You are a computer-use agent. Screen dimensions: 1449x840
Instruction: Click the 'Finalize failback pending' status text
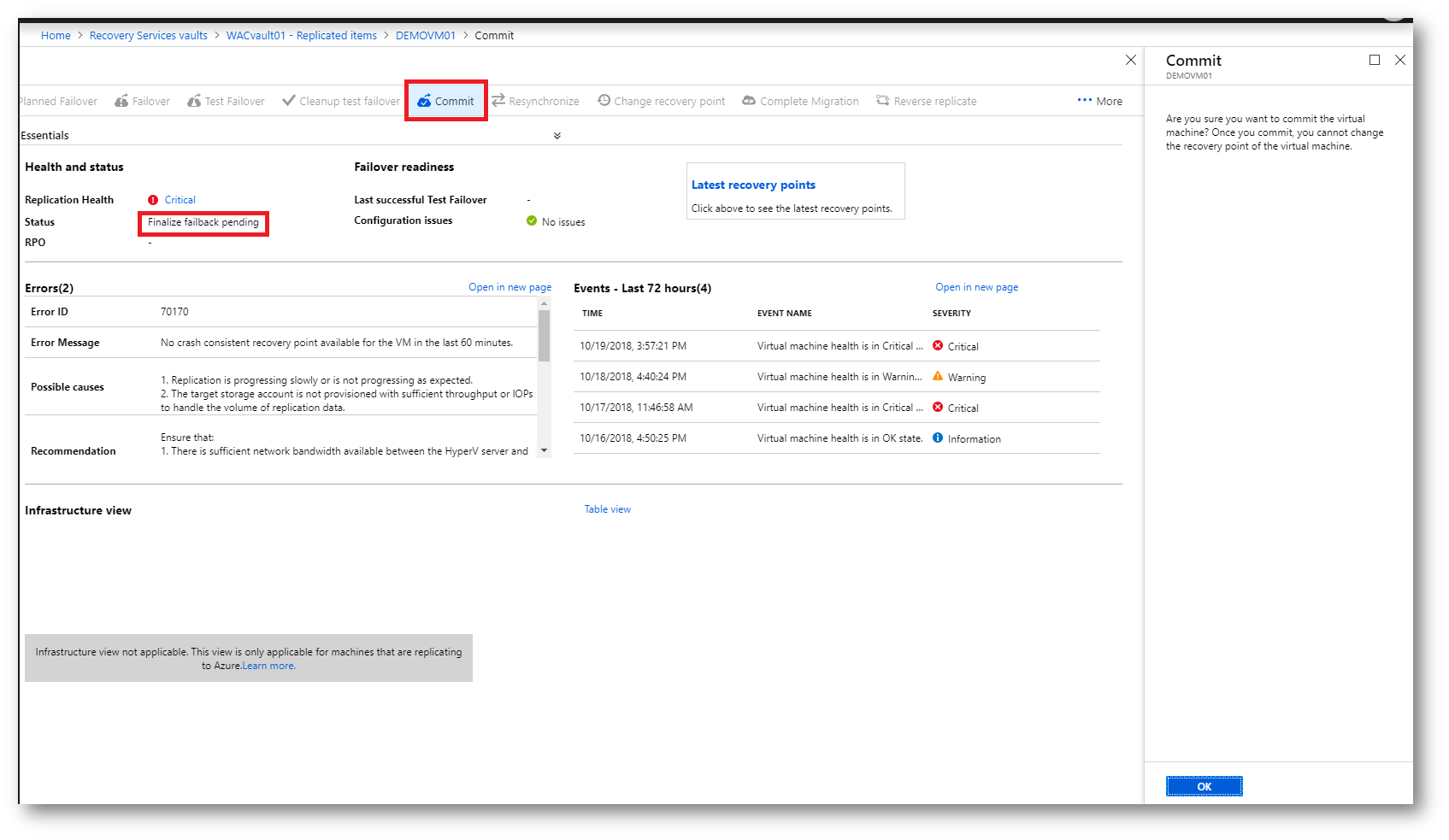pyautogui.click(x=203, y=222)
